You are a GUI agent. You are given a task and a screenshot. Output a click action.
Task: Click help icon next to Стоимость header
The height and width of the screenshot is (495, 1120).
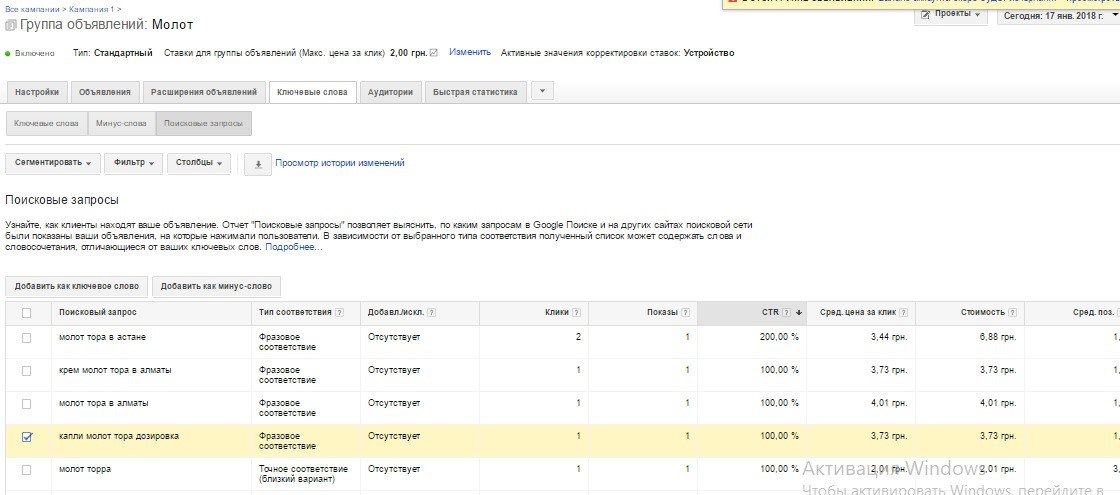click(x=1012, y=313)
